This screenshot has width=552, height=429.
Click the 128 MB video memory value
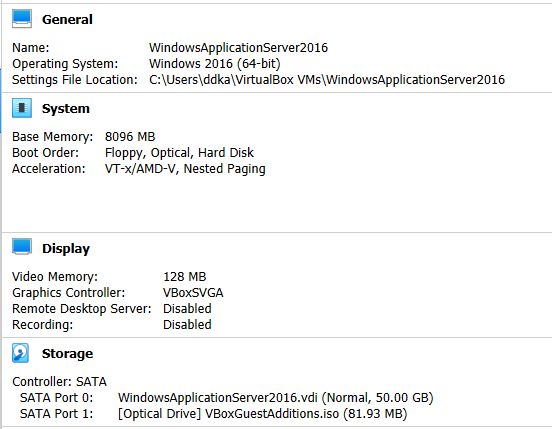[x=184, y=277]
